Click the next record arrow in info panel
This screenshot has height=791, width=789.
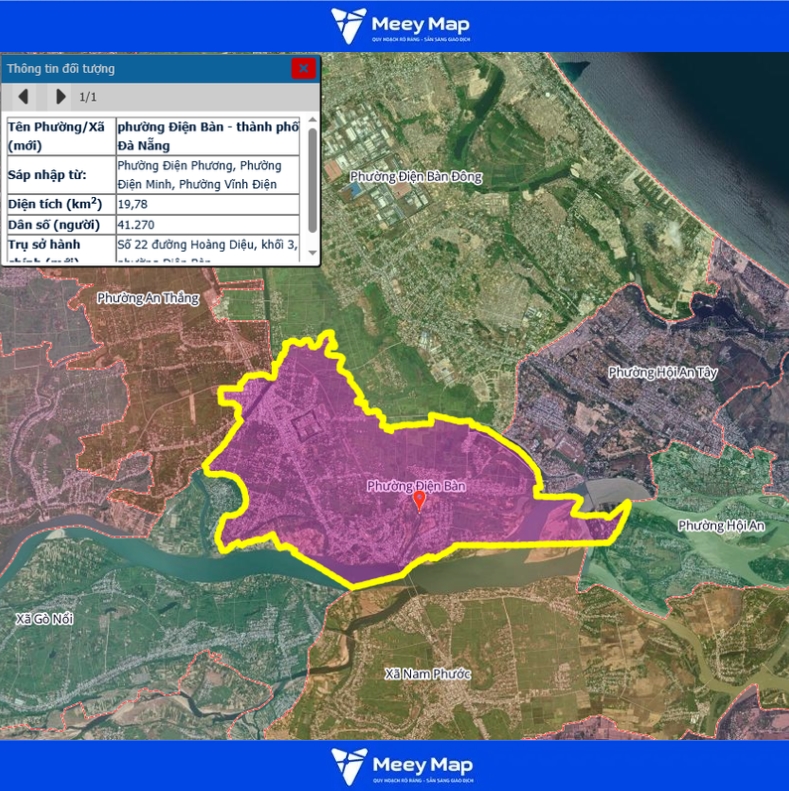point(60,97)
